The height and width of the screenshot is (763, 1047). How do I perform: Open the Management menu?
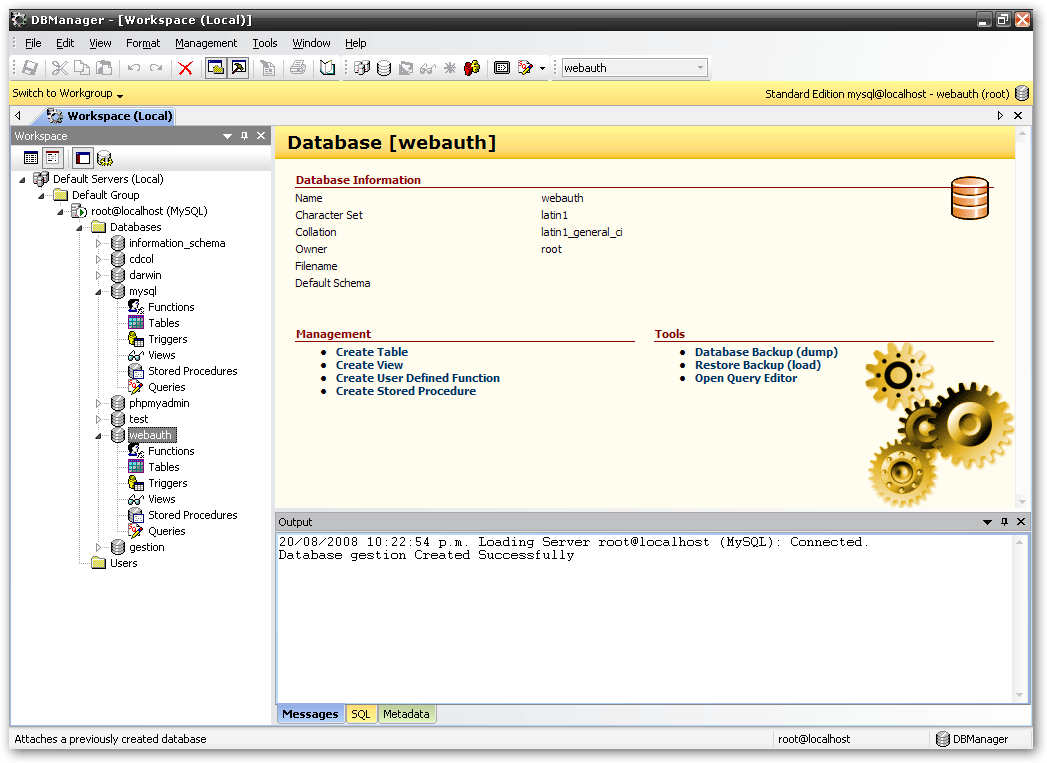[206, 43]
